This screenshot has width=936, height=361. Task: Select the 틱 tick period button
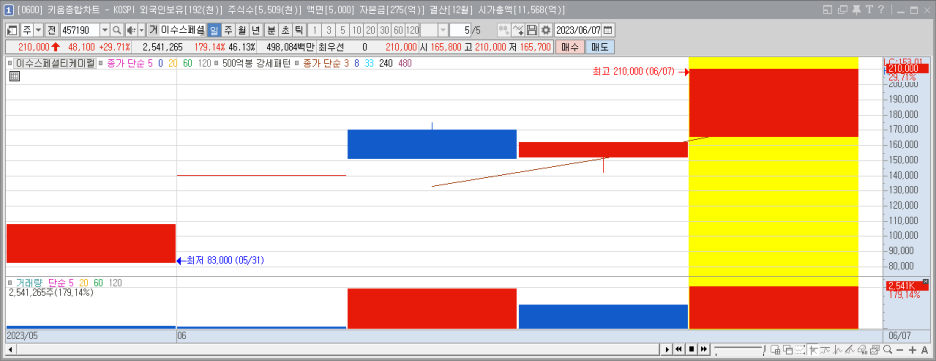298,30
